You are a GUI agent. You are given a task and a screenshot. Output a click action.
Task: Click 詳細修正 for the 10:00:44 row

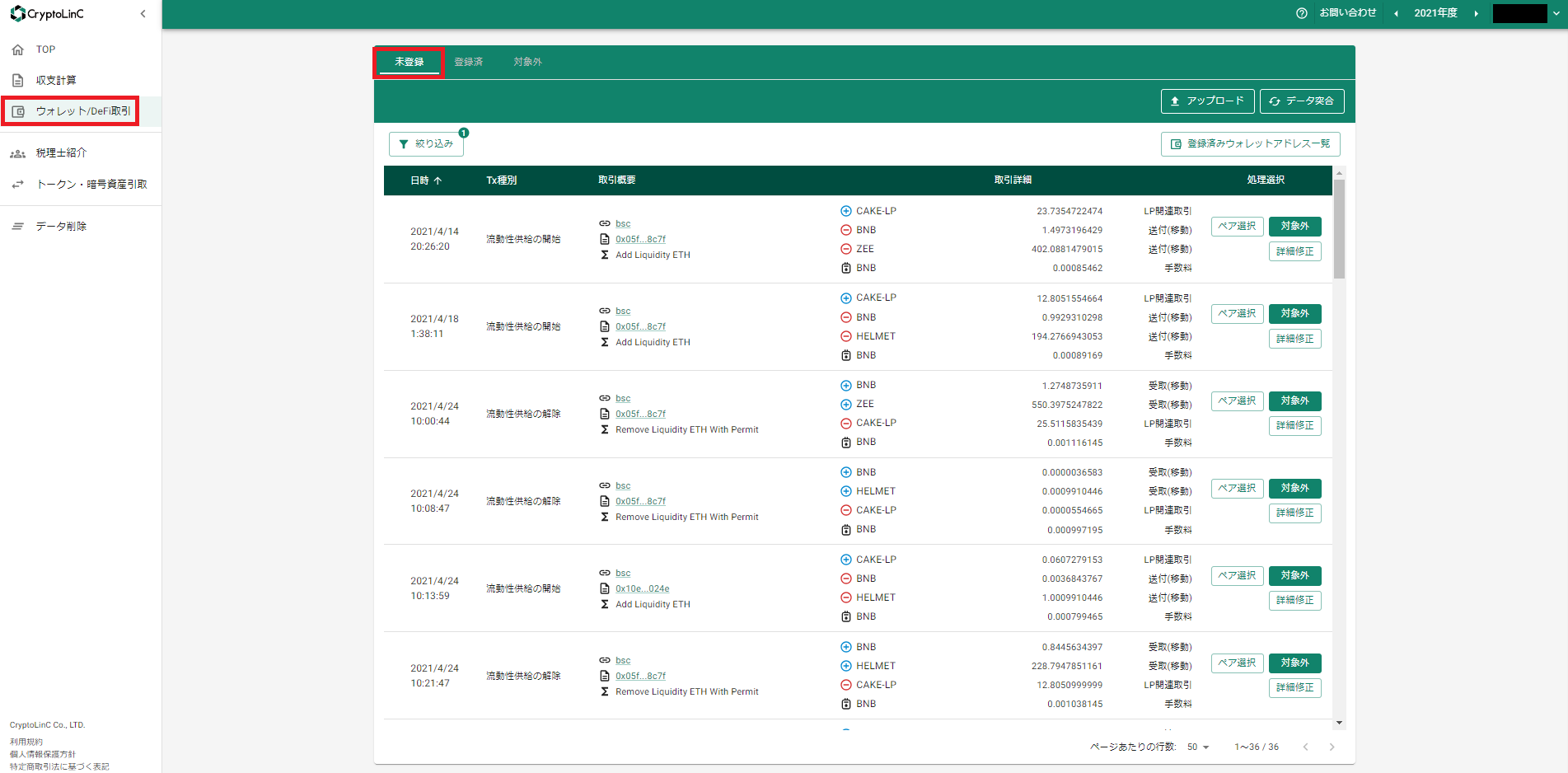pyautogui.click(x=1294, y=426)
